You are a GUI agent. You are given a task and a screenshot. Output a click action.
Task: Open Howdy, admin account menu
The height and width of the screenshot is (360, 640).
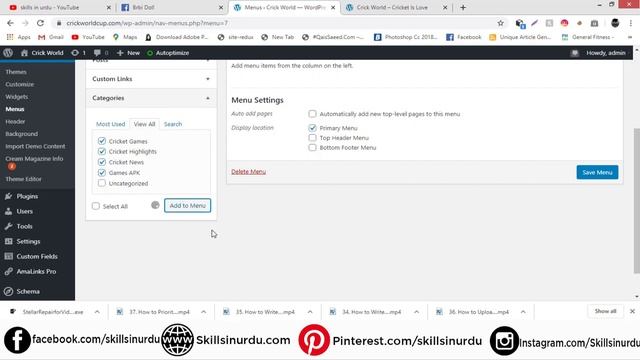coord(605,53)
